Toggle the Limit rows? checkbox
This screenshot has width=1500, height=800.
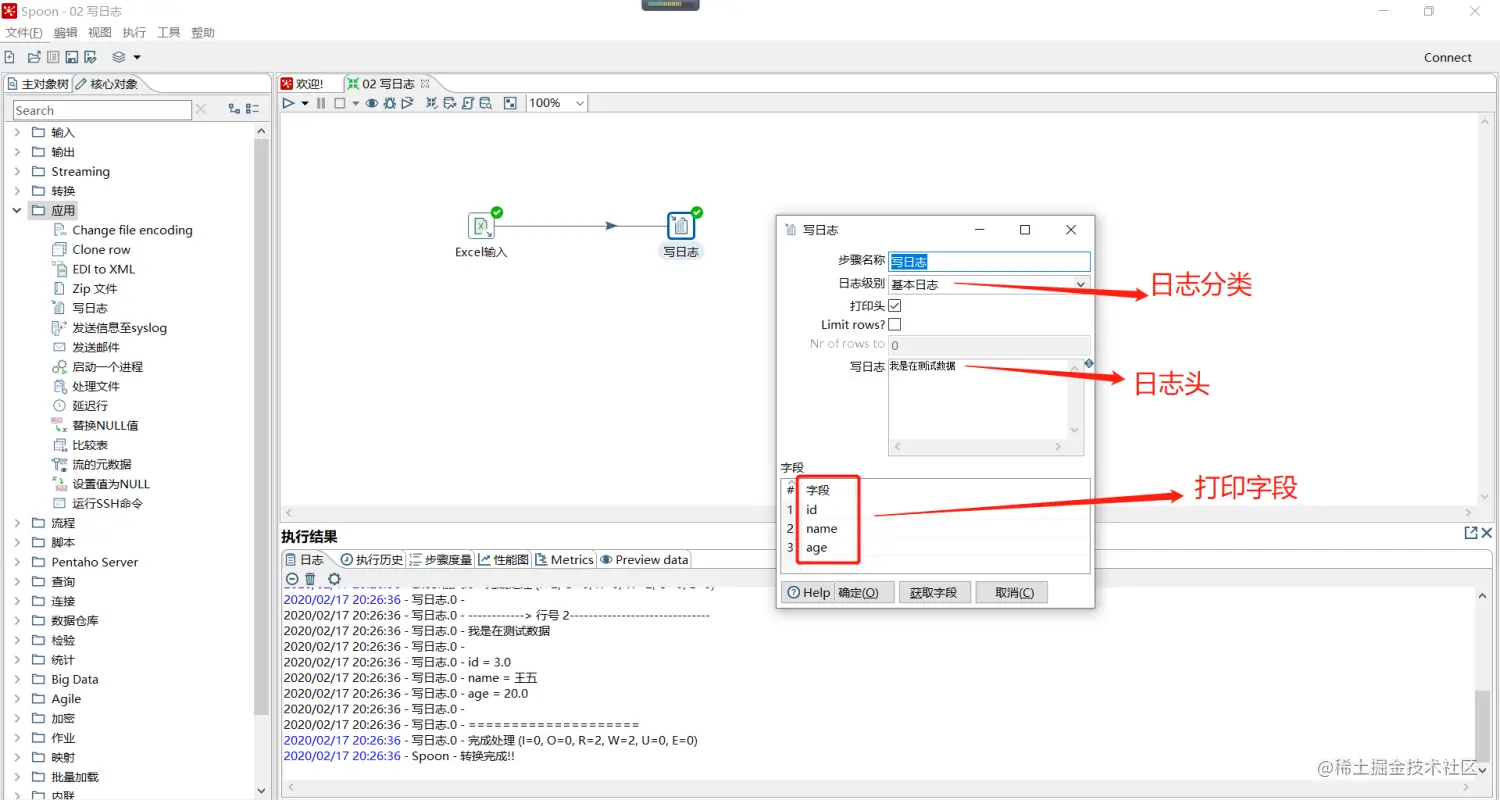[x=895, y=325]
